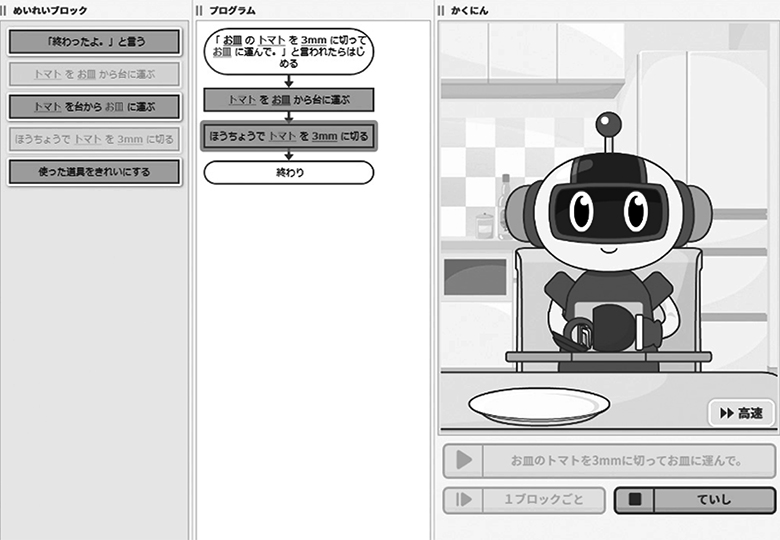Image resolution: width=780 pixels, height=540 pixels.
Task: Click the grip icon beside かくにん header
Action: [441, 10]
